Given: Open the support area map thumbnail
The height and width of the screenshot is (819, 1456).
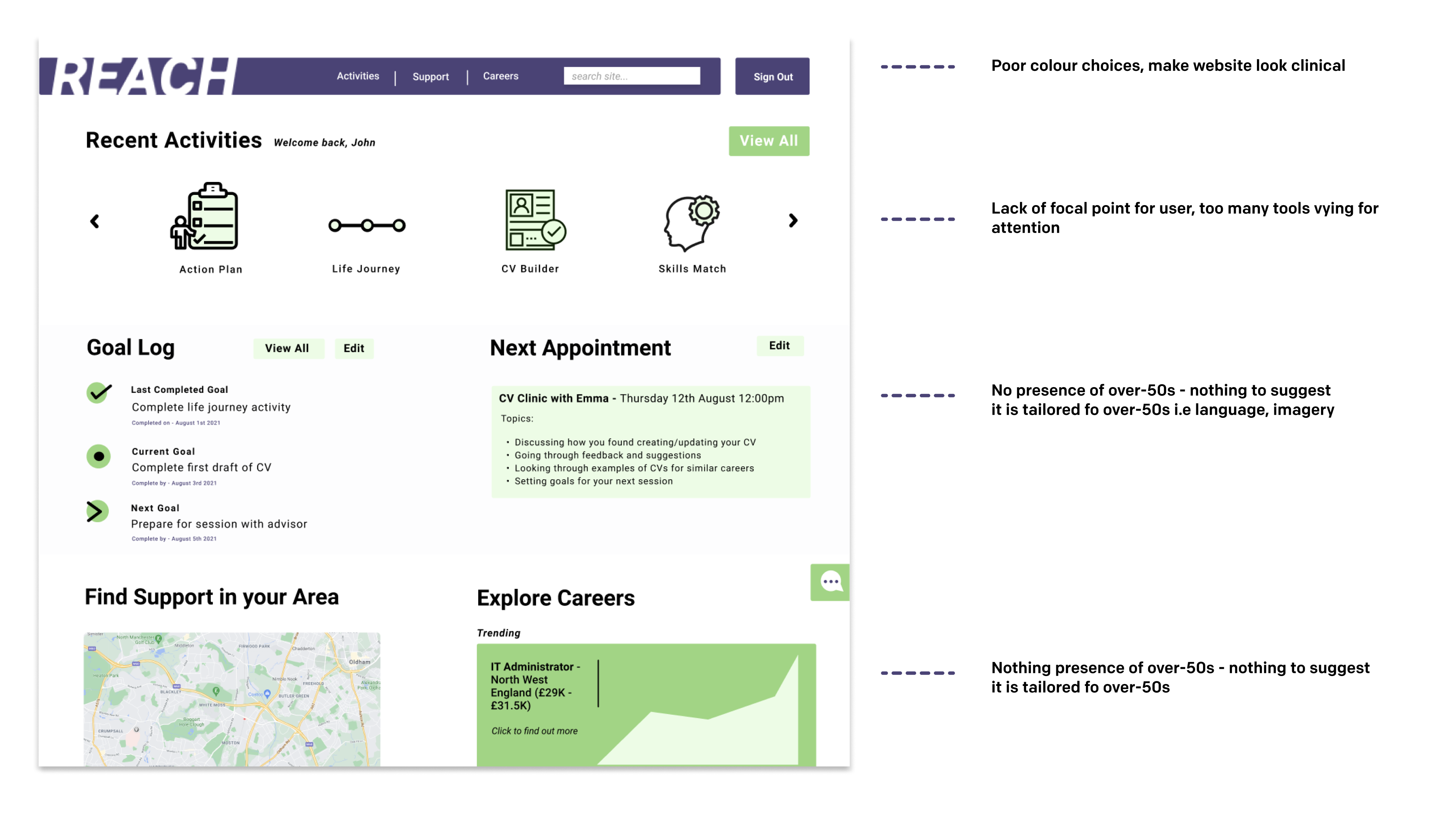Looking at the screenshot, I should coord(232,698).
